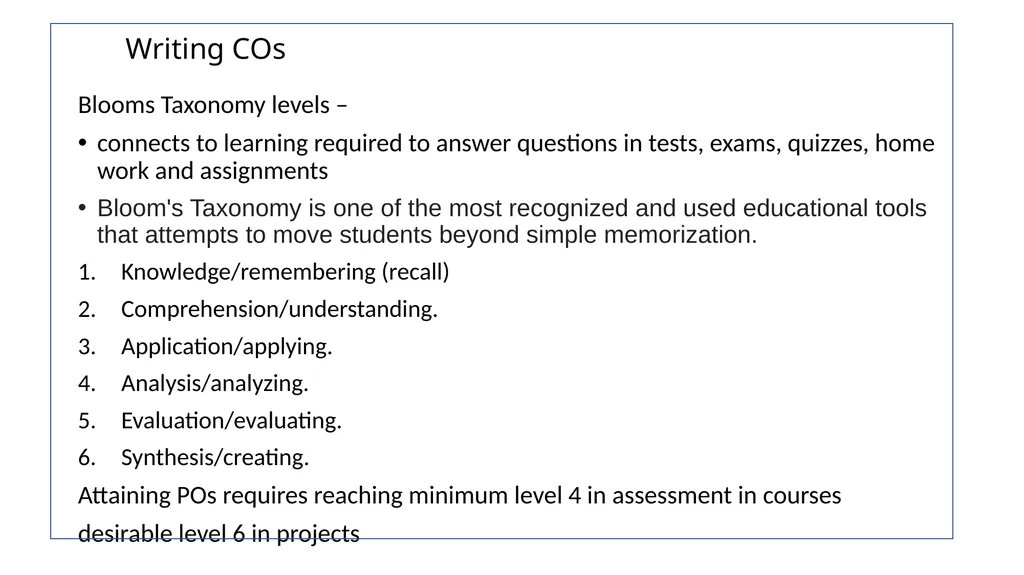Click the text 'work and assignments'
The width and height of the screenshot is (1024, 575).
tap(212, 171)
